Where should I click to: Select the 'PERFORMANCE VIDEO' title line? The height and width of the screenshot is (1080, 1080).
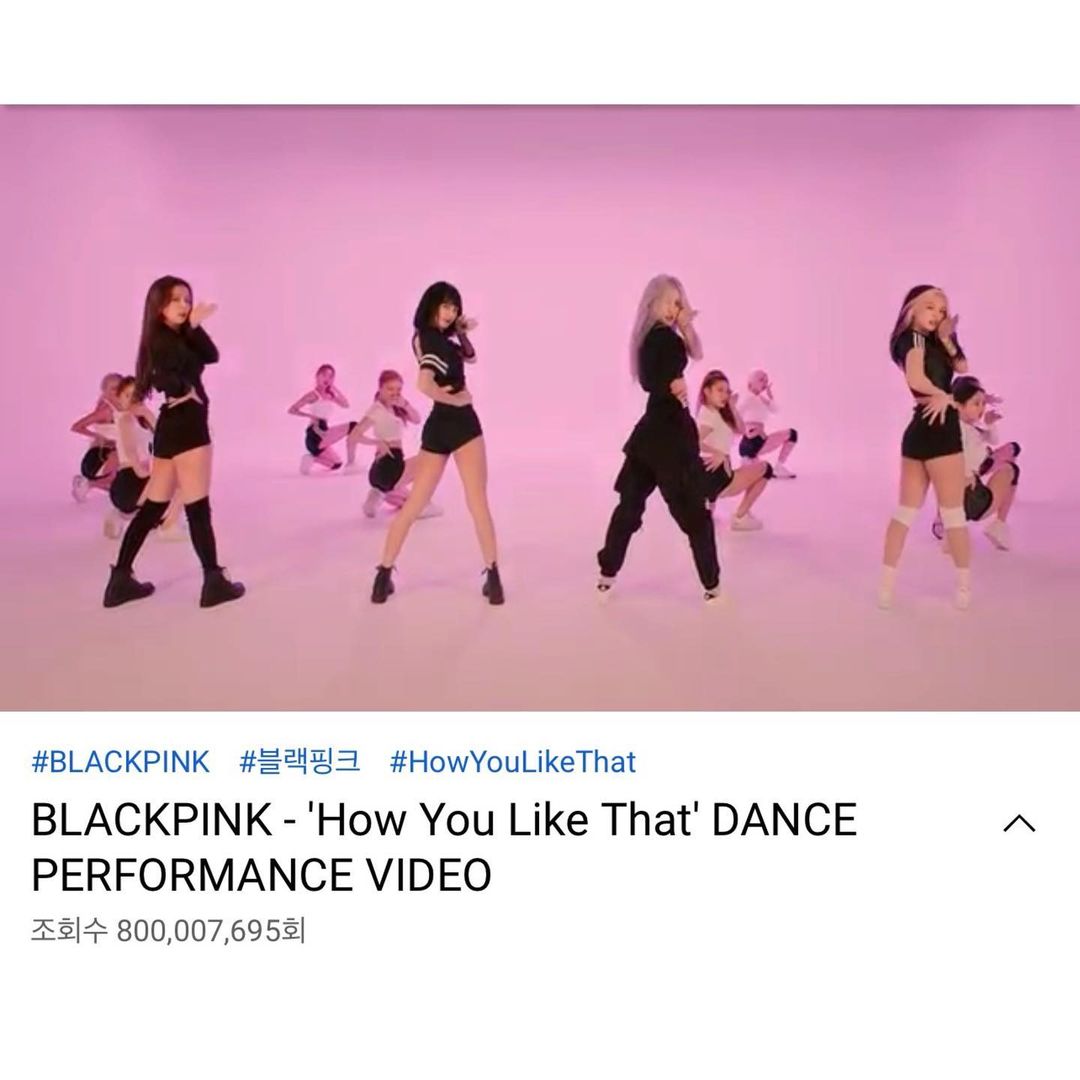(x=262, y=875)
